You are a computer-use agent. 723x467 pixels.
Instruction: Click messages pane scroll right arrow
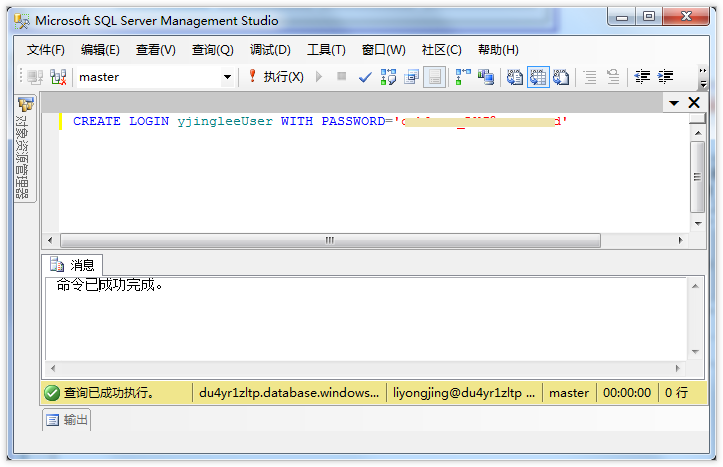677,368
